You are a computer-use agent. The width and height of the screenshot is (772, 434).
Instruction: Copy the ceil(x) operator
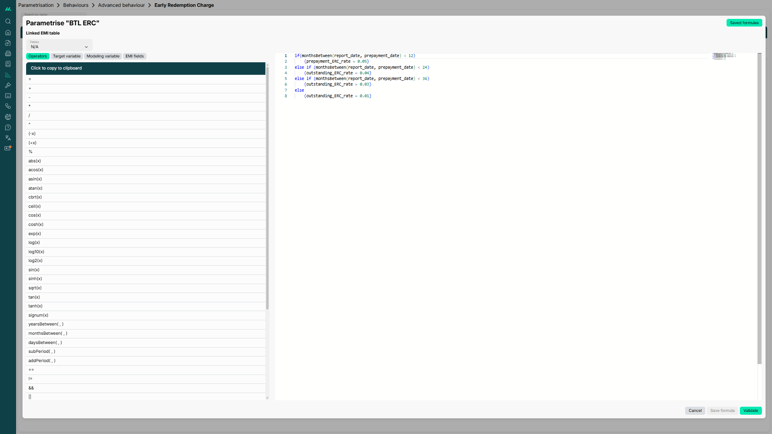pyautogui.click(x=146, y=206)
